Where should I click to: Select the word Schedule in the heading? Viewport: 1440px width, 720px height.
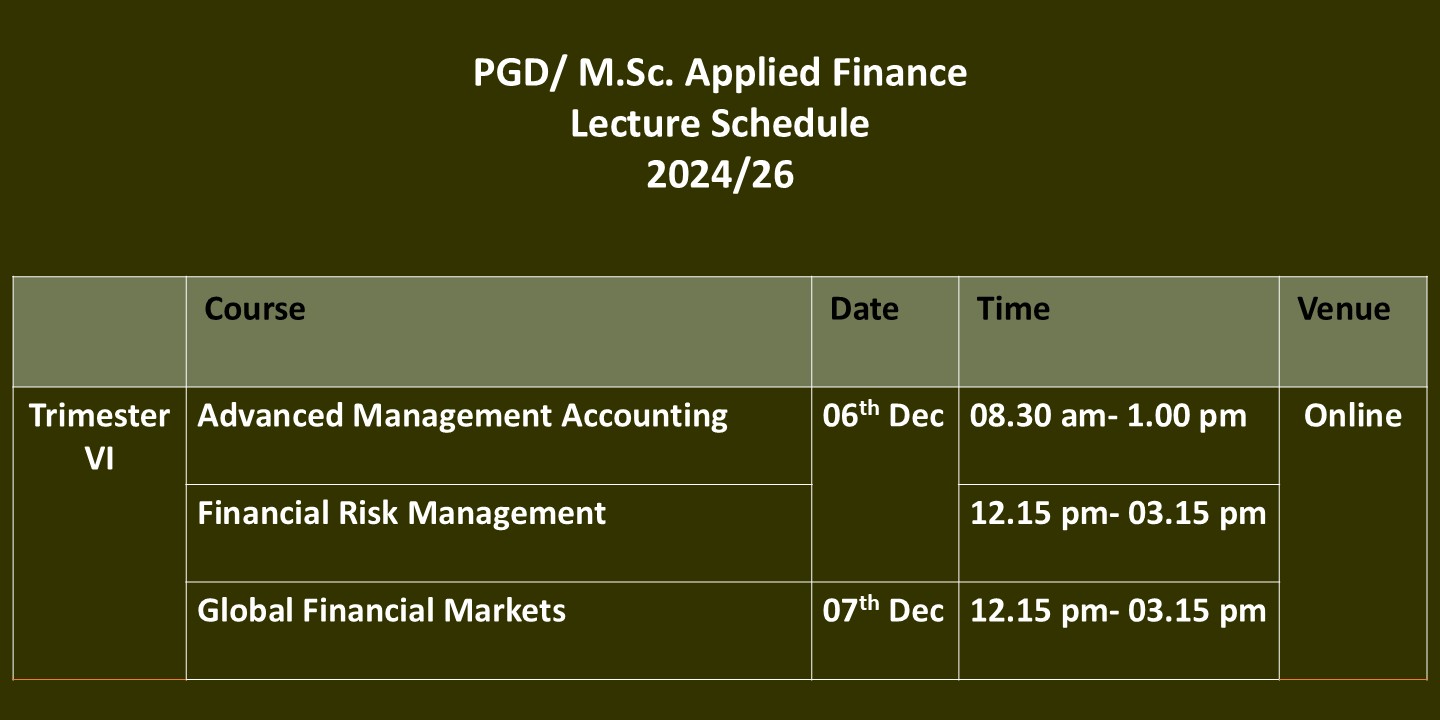[789, 124]
